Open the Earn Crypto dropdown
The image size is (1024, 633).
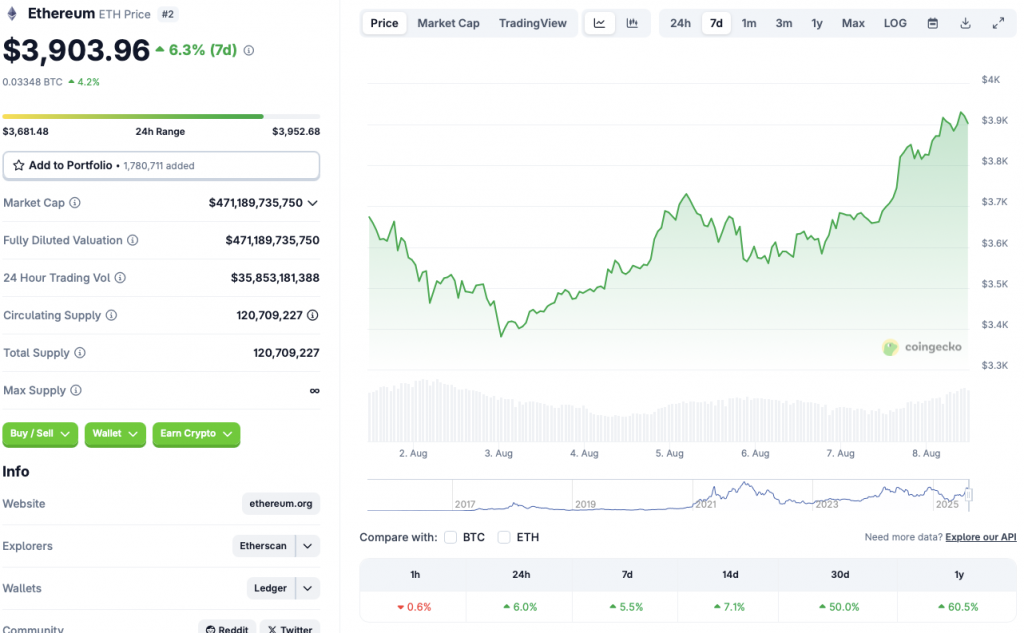pos(196,434)
